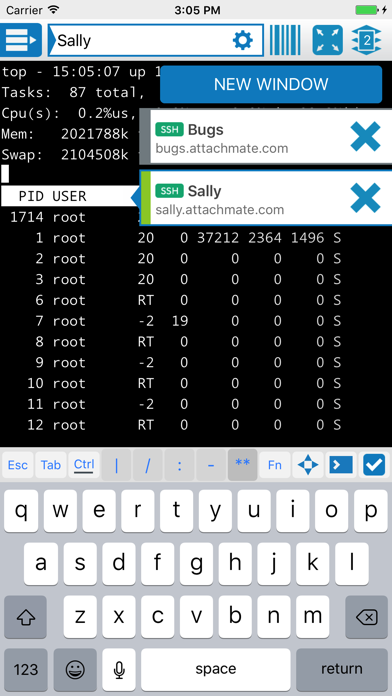Open the connections list menu icon
392x696 pixels.
tap(21, 40)
